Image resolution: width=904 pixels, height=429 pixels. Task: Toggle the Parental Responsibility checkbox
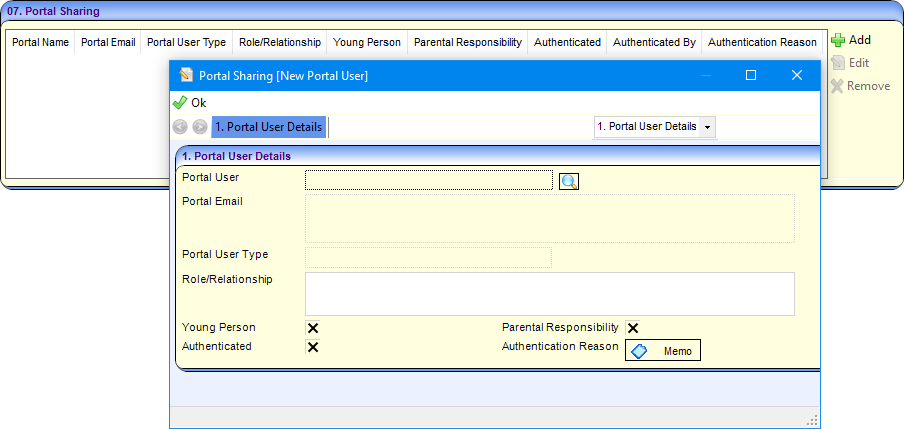click(633, 328)
